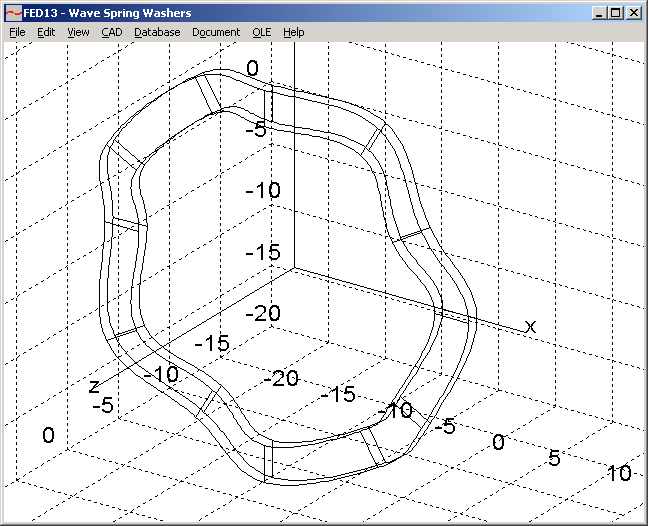Viewport: 648px width, 526px height.
Task: Open the CAD menu
Action: coord(111,32)
